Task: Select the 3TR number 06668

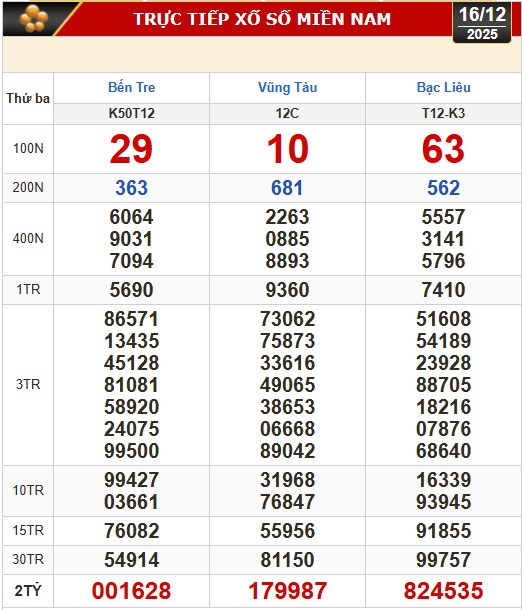Action: (x=287, y=429)
